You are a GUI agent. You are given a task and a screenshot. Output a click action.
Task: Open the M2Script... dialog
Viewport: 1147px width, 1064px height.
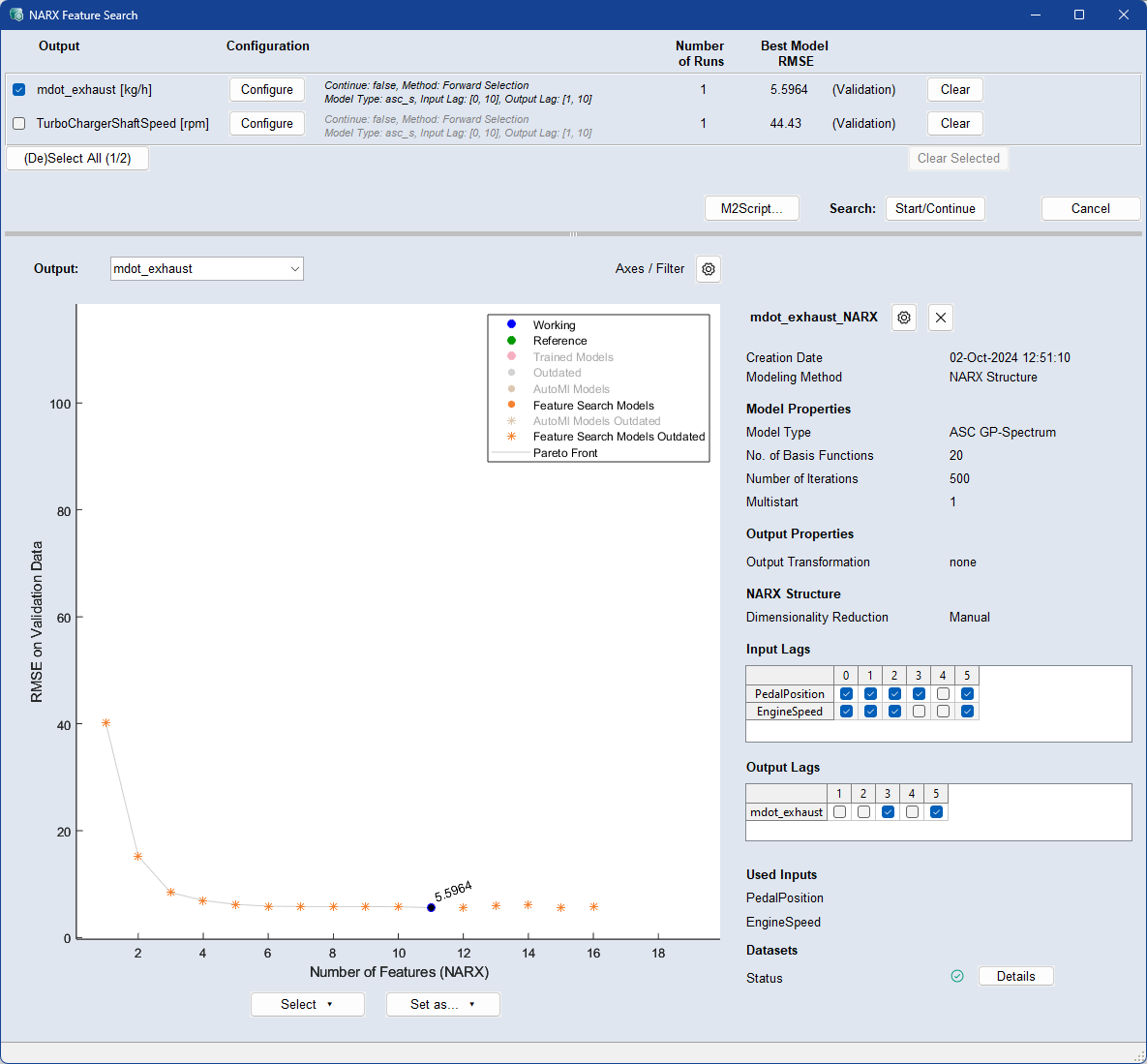click(x=751, y=208)
